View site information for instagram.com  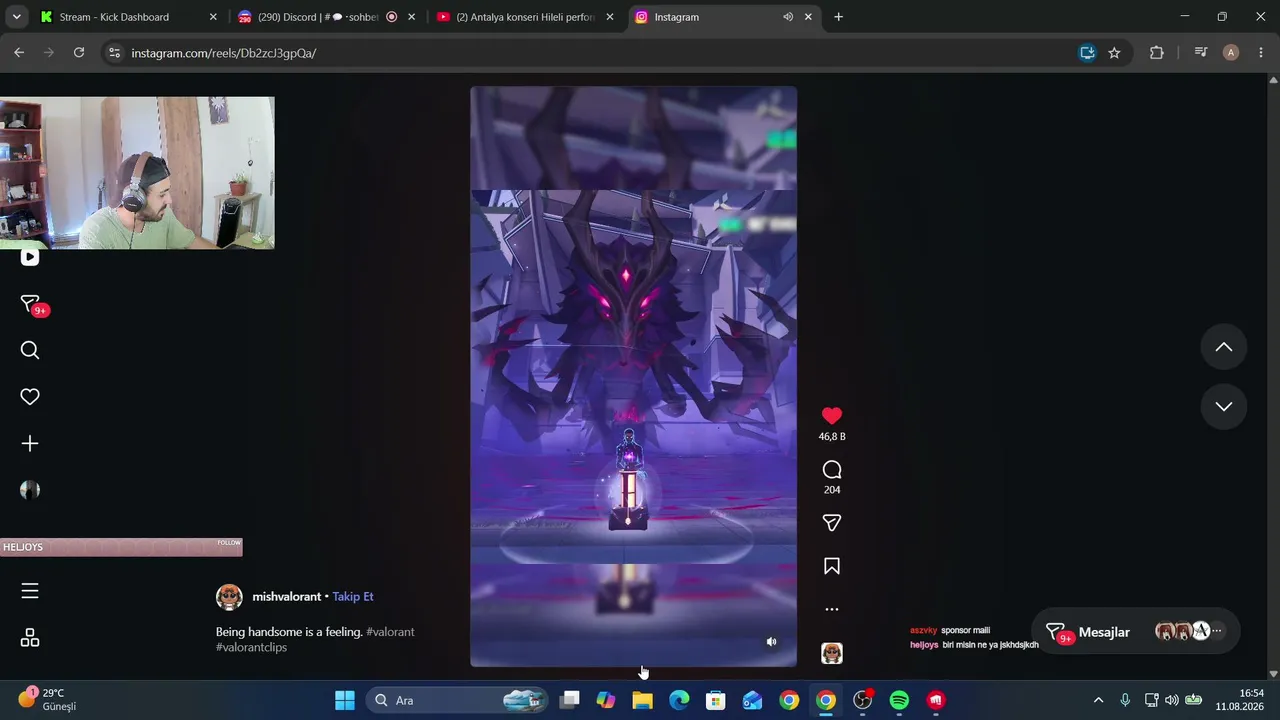[x=114, y=53]
